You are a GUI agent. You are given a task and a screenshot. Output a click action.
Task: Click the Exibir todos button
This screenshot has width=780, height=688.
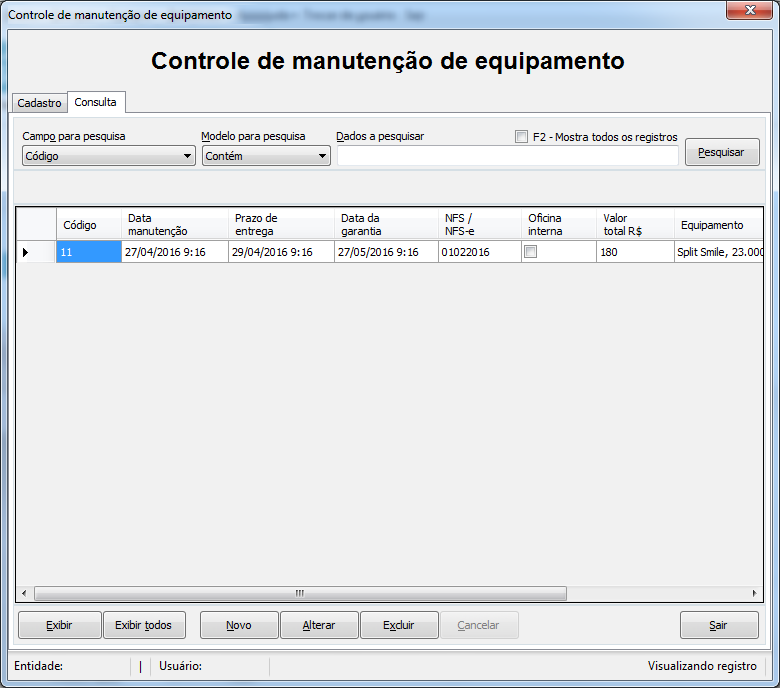[x=144, y=625]
